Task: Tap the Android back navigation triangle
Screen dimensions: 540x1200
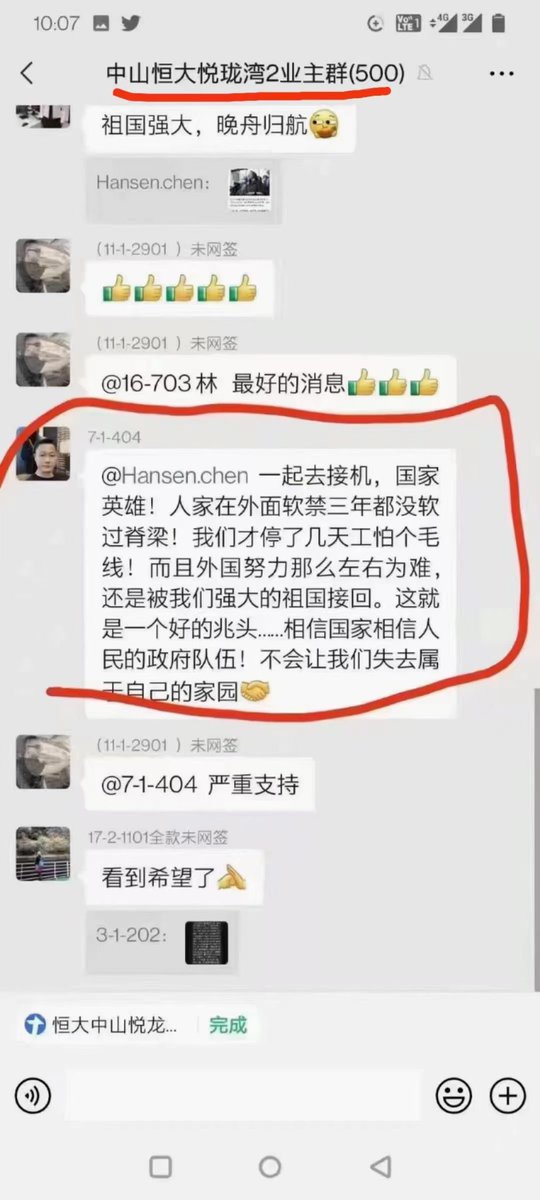Action: (380, 1167)
